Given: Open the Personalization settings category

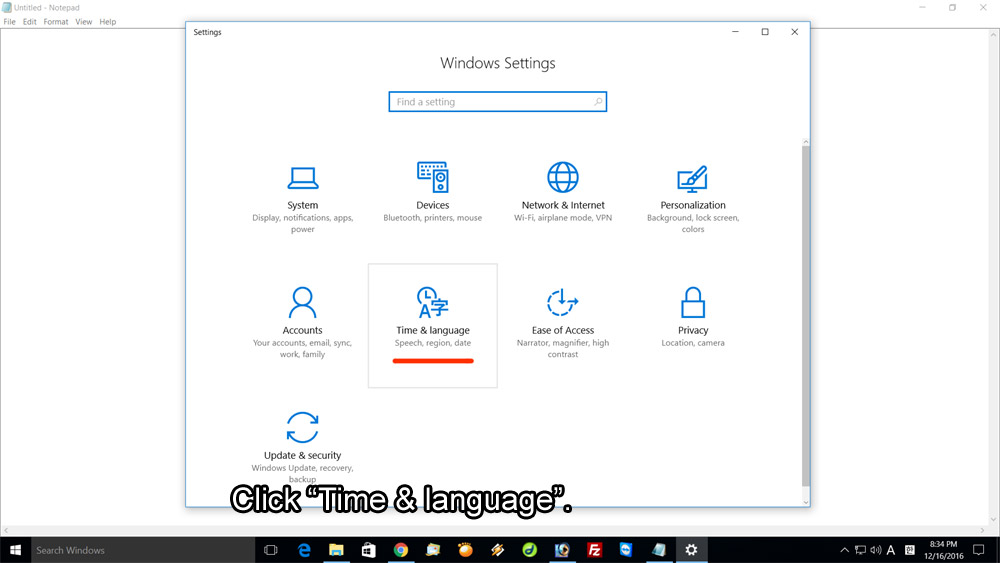Looking at the screenshot, I should click(x=693, y=199).
